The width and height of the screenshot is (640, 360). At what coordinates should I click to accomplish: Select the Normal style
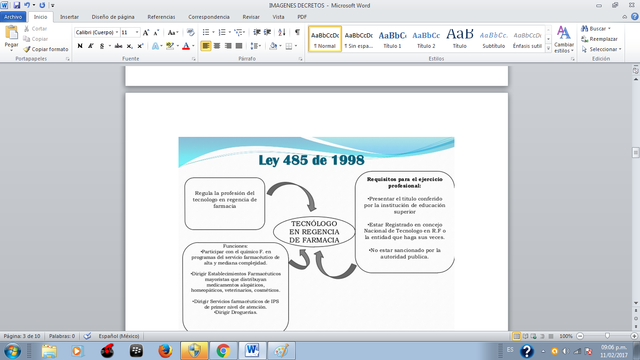coord(325,39)
